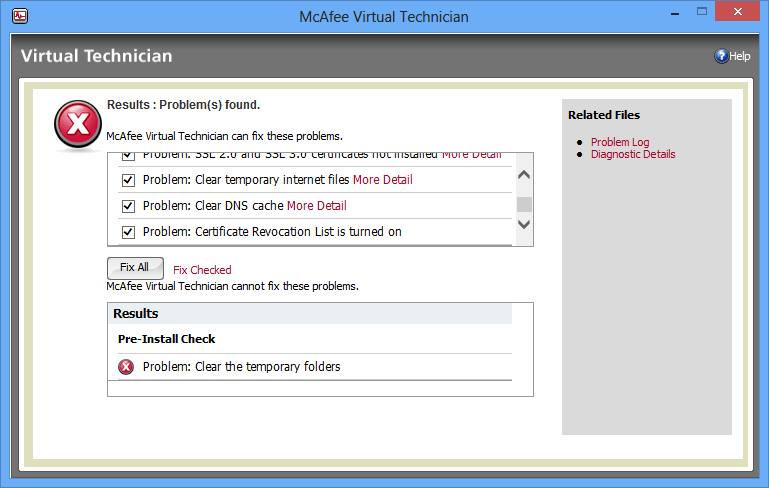
Task: Click 'Results : Problem(s) found.' text
Action: pyautogui.click(x=183, y=105)
